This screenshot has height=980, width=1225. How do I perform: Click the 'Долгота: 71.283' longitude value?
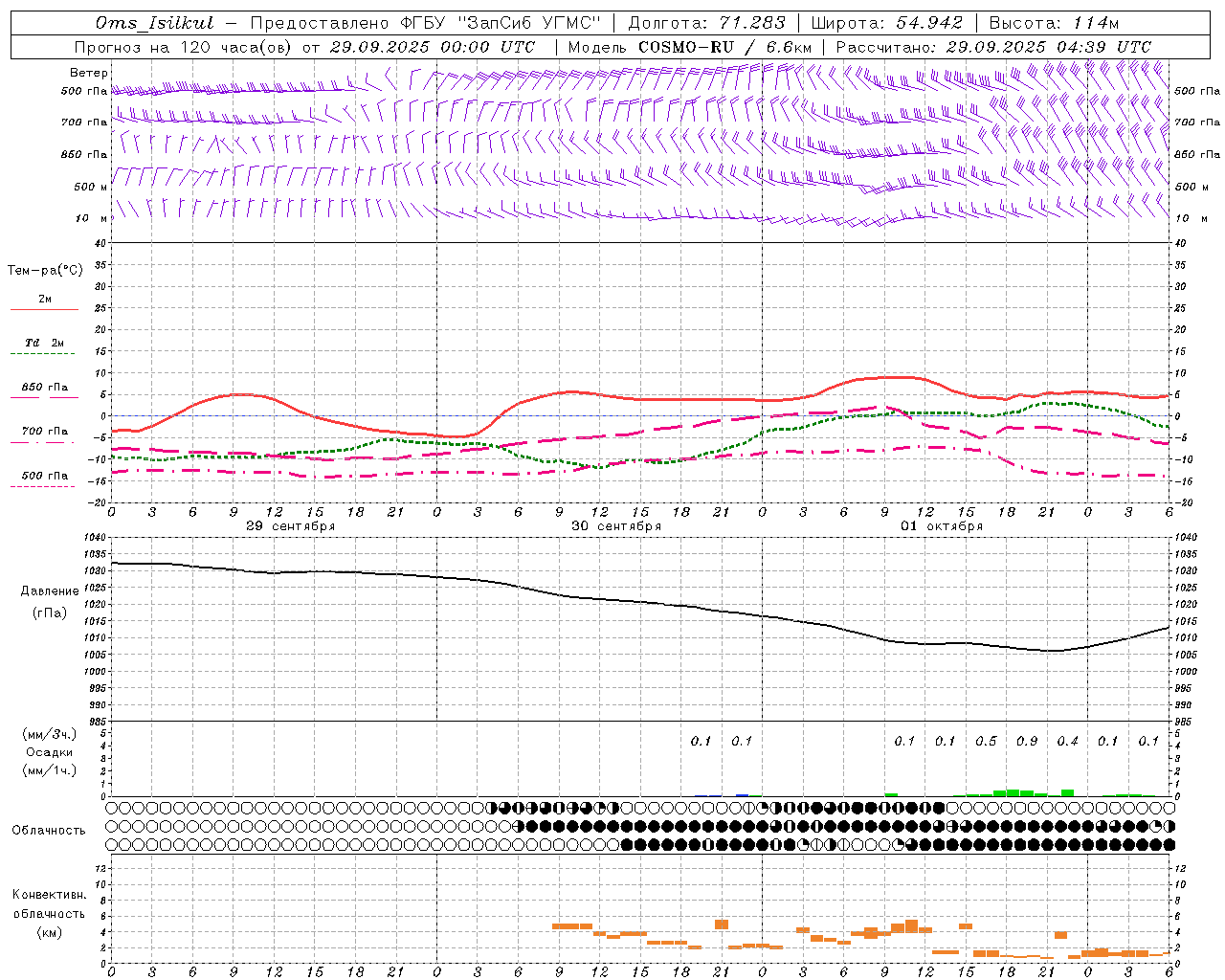tap(706, 23)
